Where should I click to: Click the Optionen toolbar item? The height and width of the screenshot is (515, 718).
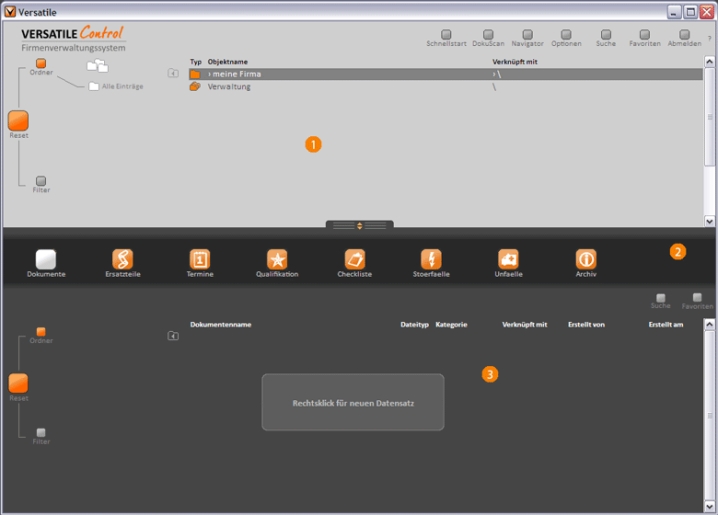pos(566,35)
